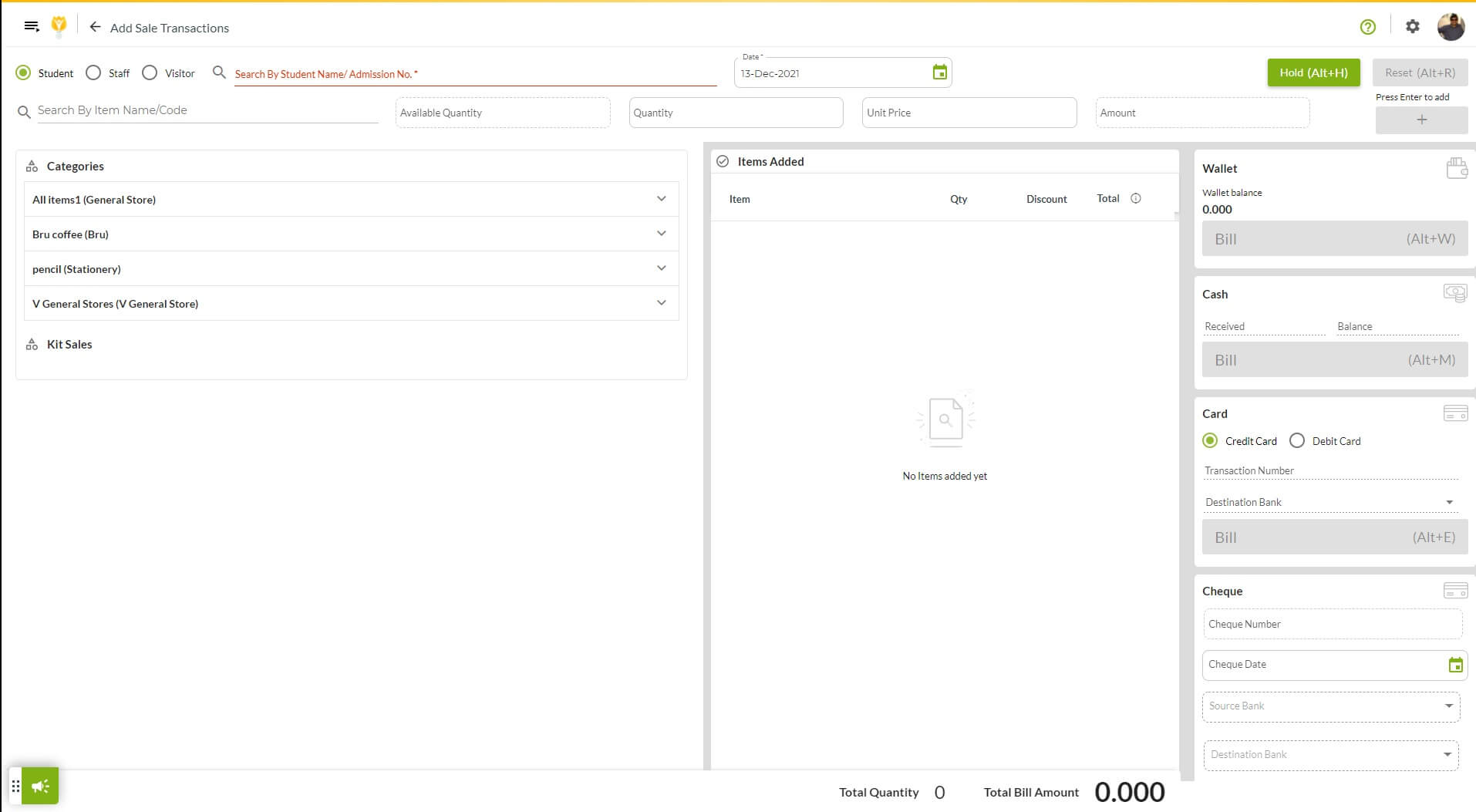Open the hamburger navigation menu
Viewport: 1476px width, 812px height.
click(x=32, y=27)
